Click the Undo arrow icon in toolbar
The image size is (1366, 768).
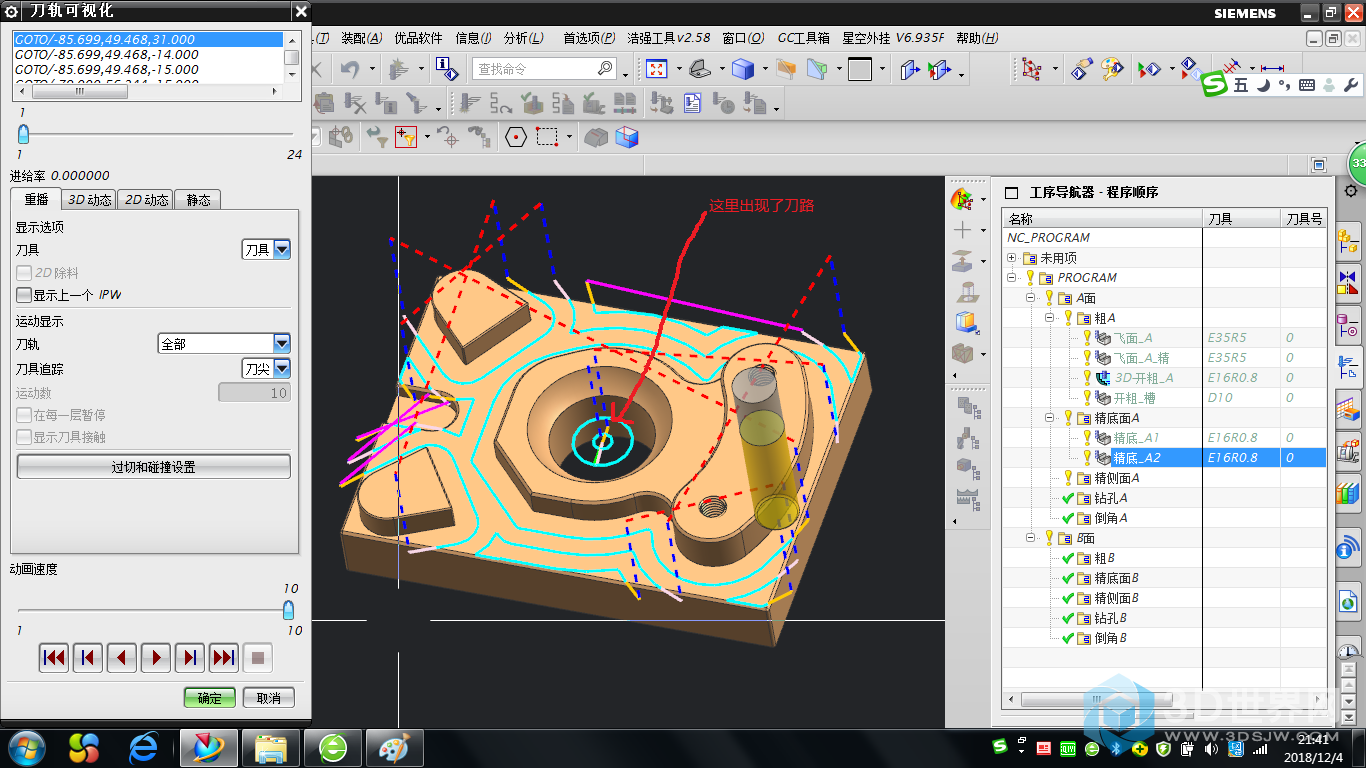click(349, 69)
